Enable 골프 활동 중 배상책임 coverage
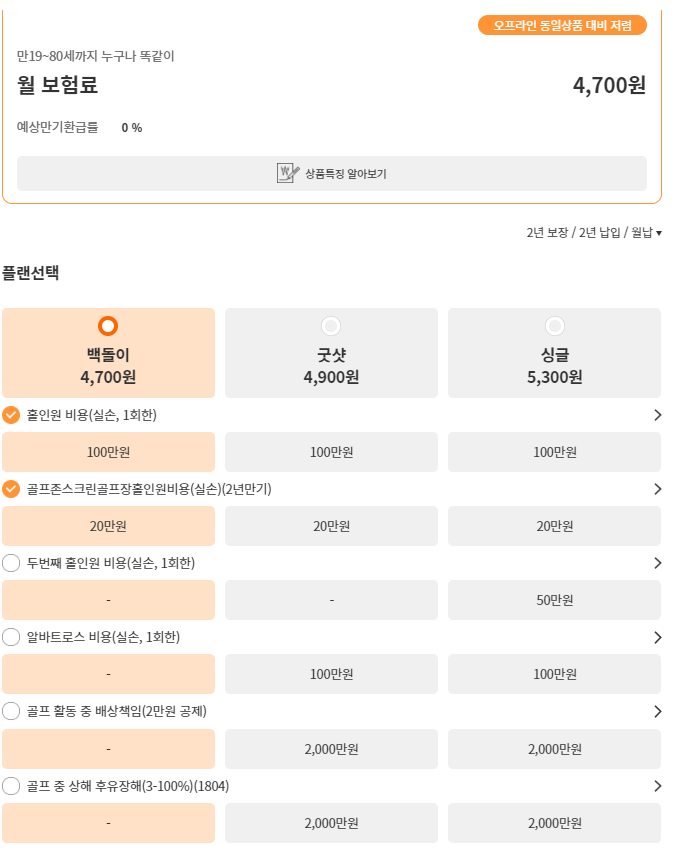Viewport: 684px width, 851px height. coord(12,711)
